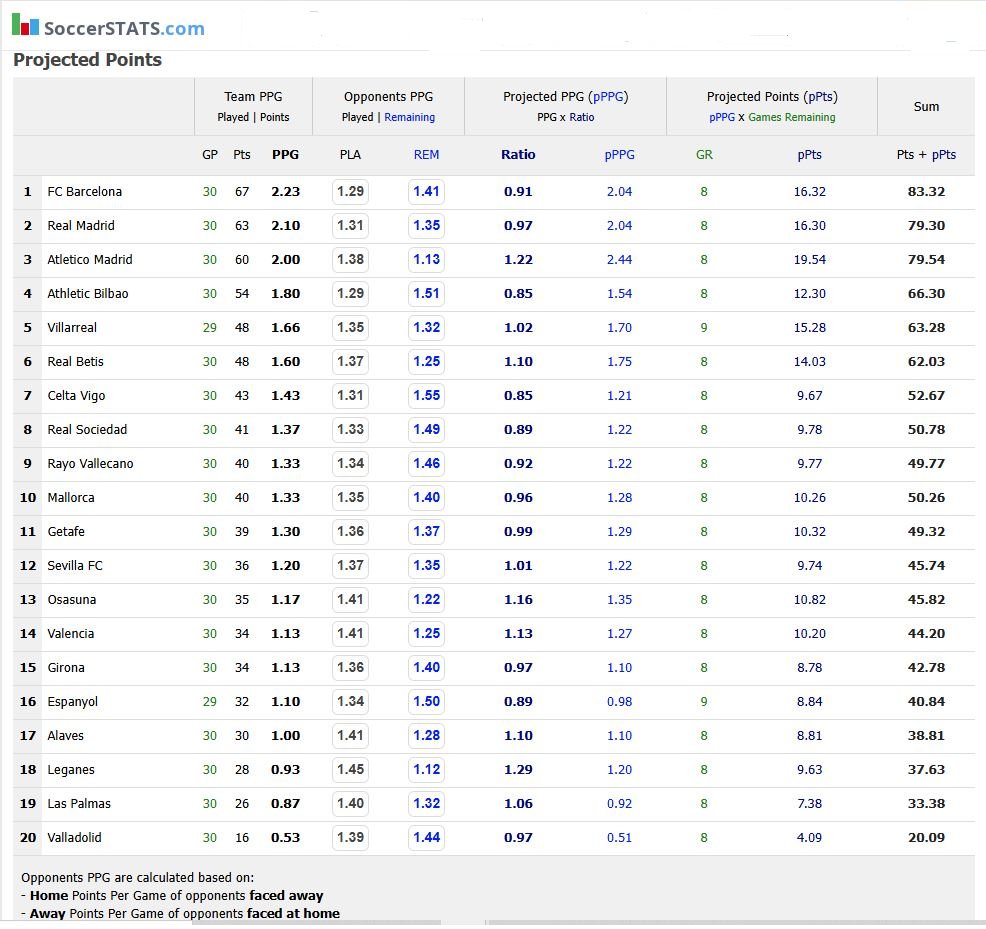Open the Real Madrid team row
This screenshot has height=929, width=986.
(494, 226)
